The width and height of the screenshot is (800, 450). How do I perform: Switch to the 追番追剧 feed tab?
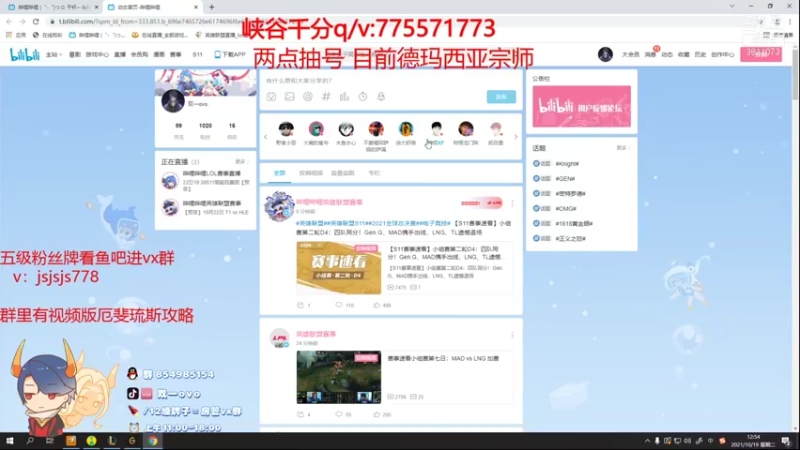point(342,173)
